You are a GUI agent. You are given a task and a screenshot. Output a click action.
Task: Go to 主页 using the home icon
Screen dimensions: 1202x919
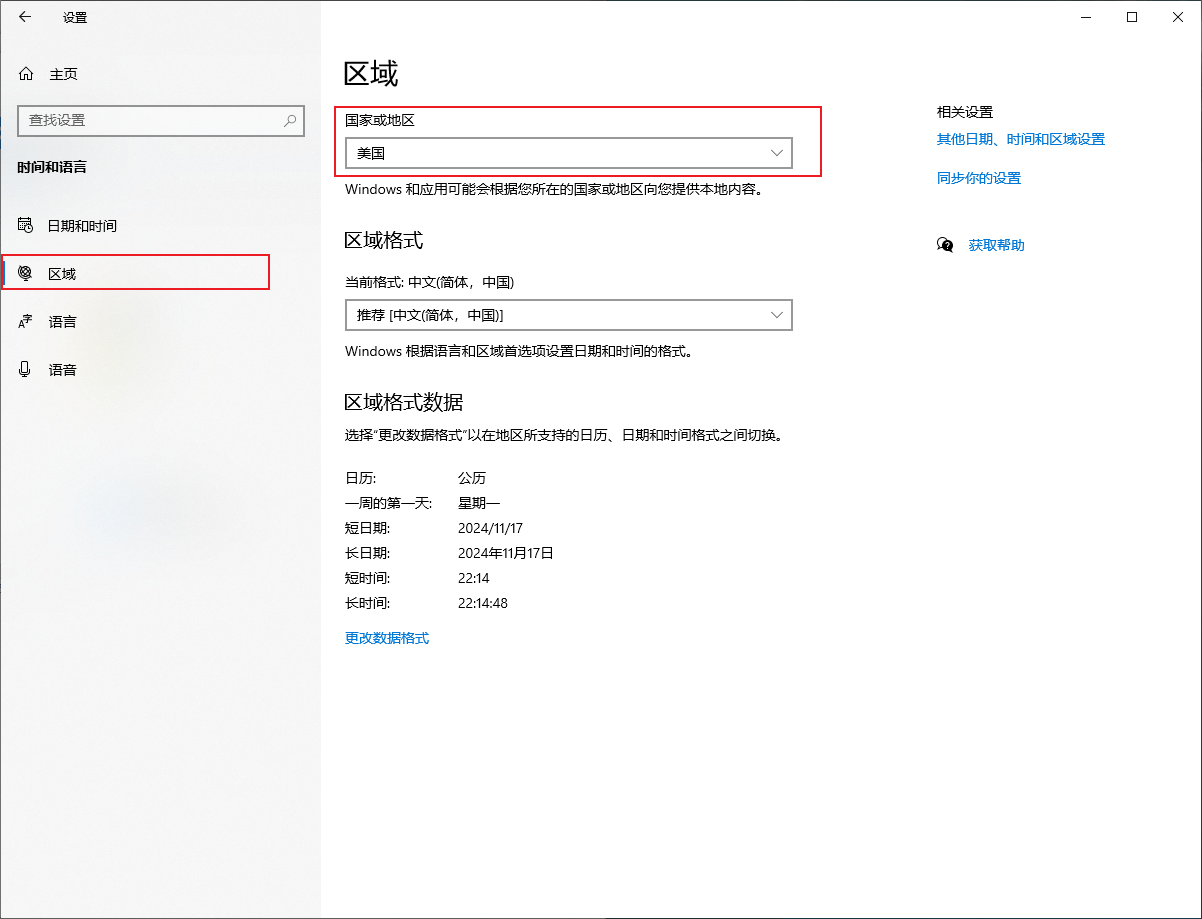26,74
